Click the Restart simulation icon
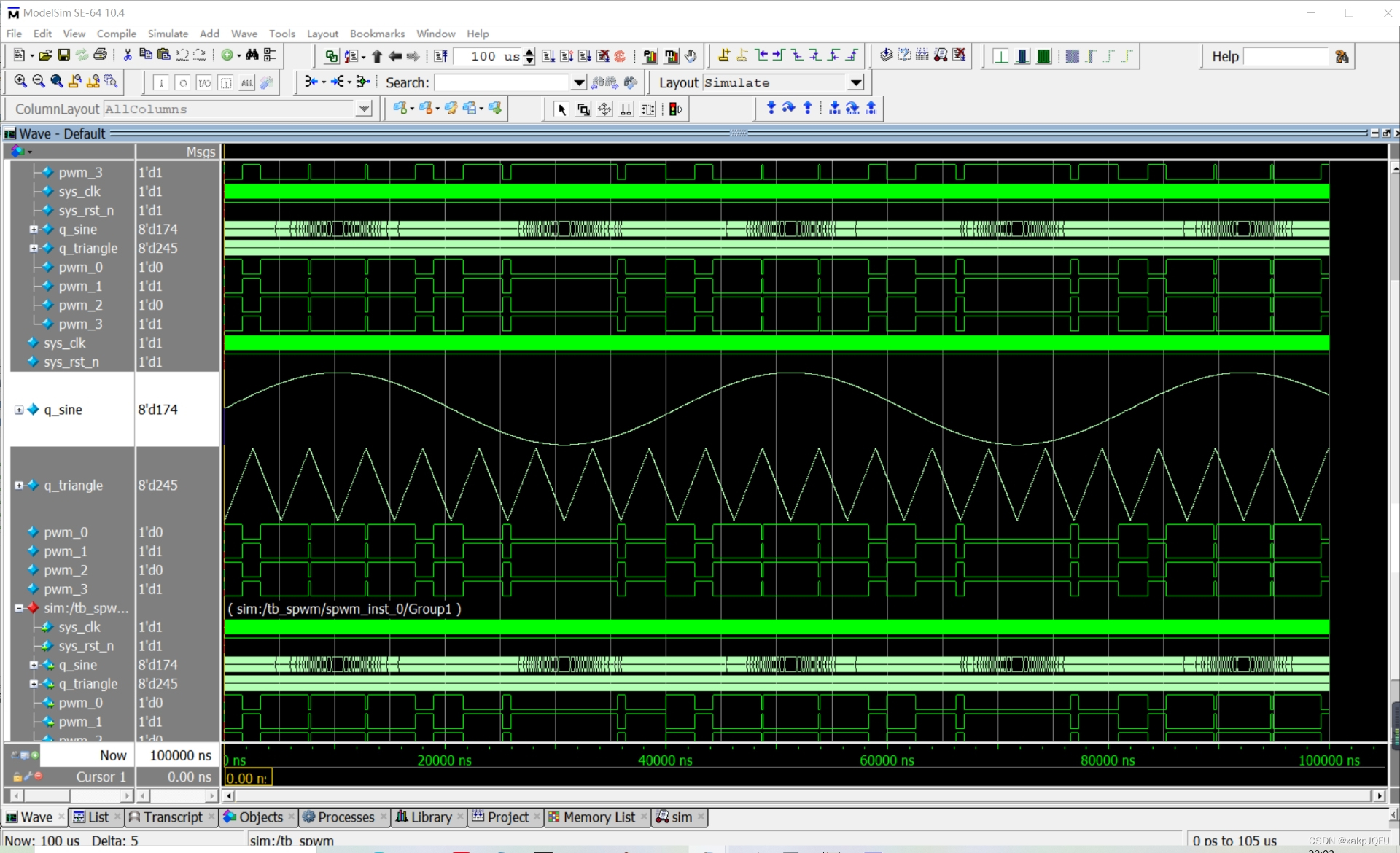 (441, 56)
